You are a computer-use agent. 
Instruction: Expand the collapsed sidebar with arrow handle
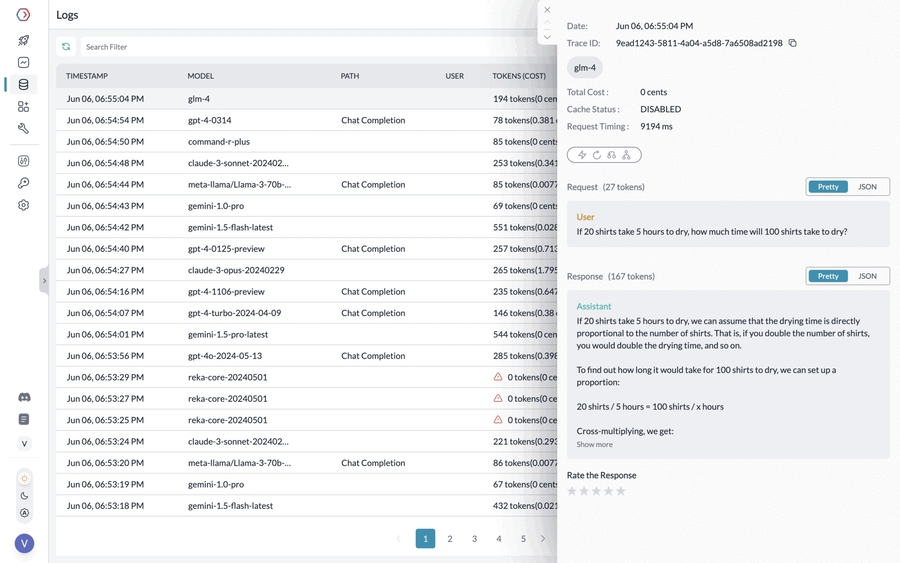(44, 281)
